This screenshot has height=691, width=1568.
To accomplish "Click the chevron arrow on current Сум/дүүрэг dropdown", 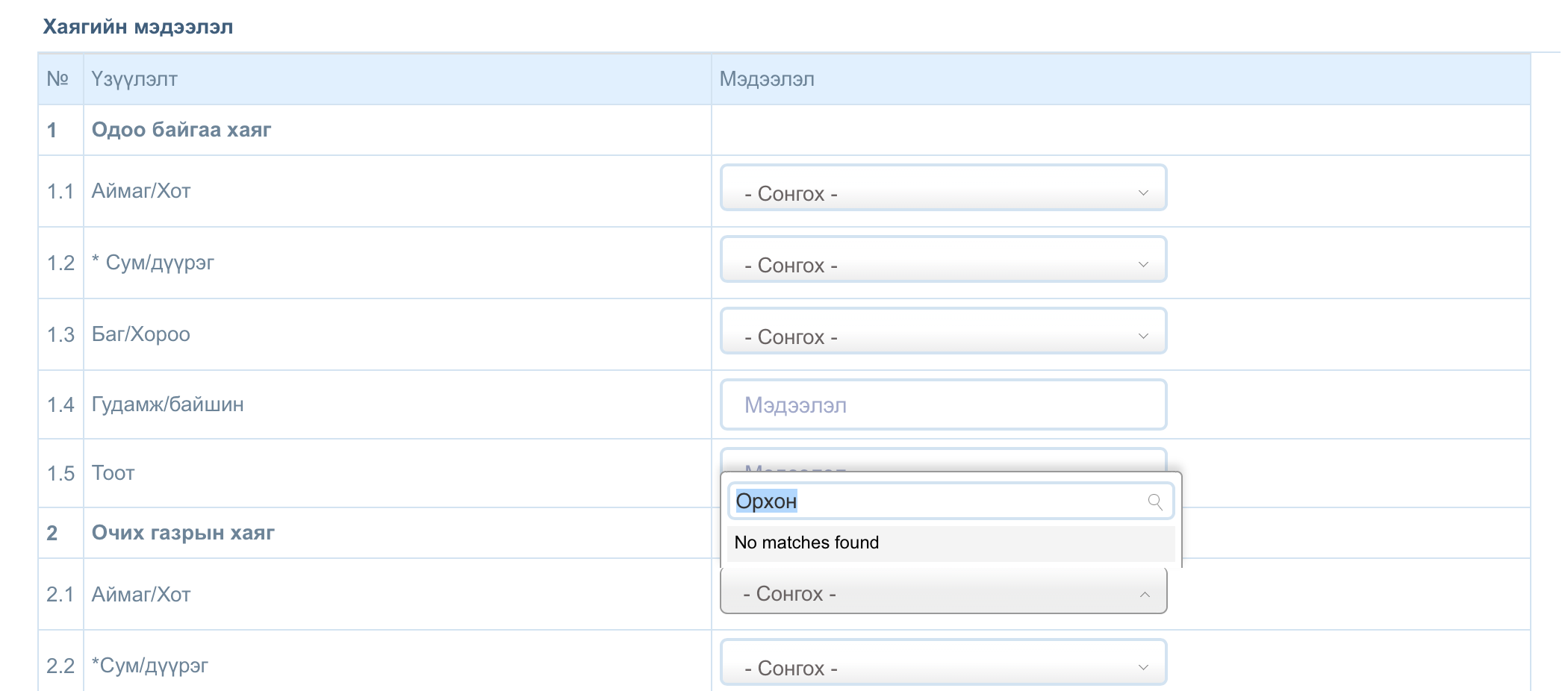I will (1142, 265).
